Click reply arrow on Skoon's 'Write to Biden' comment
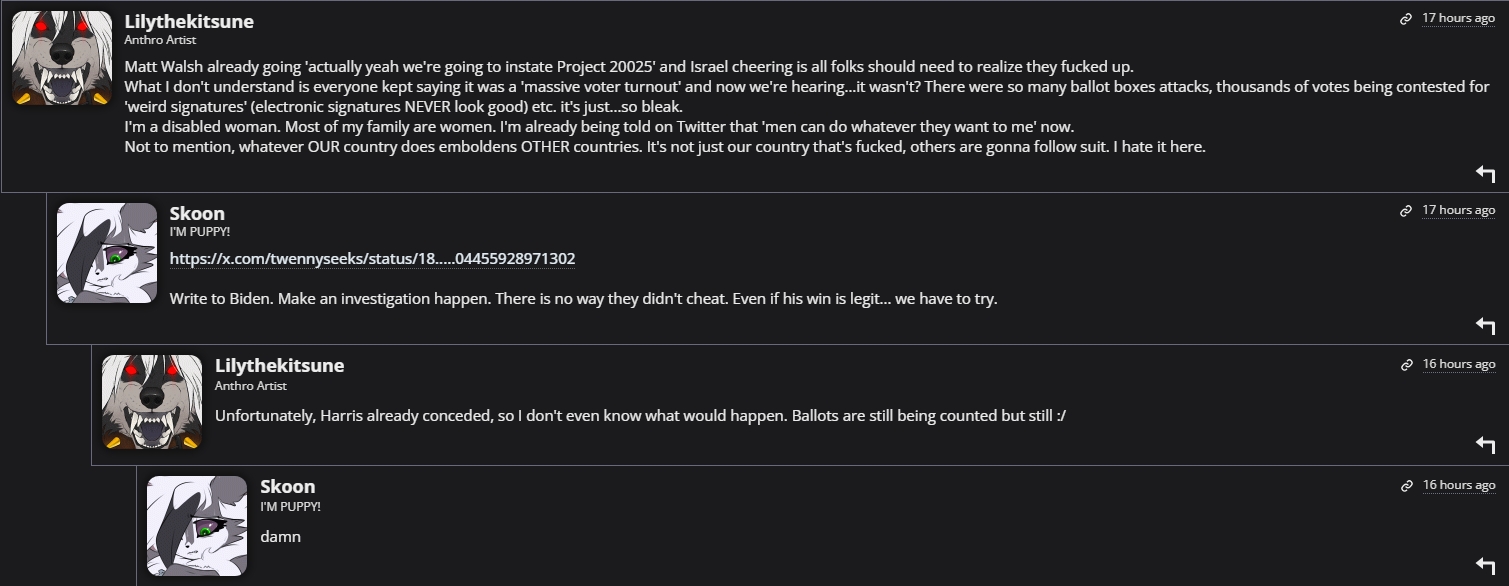The width and height of the screenshot is (1509, 586). click(1485, 326)
